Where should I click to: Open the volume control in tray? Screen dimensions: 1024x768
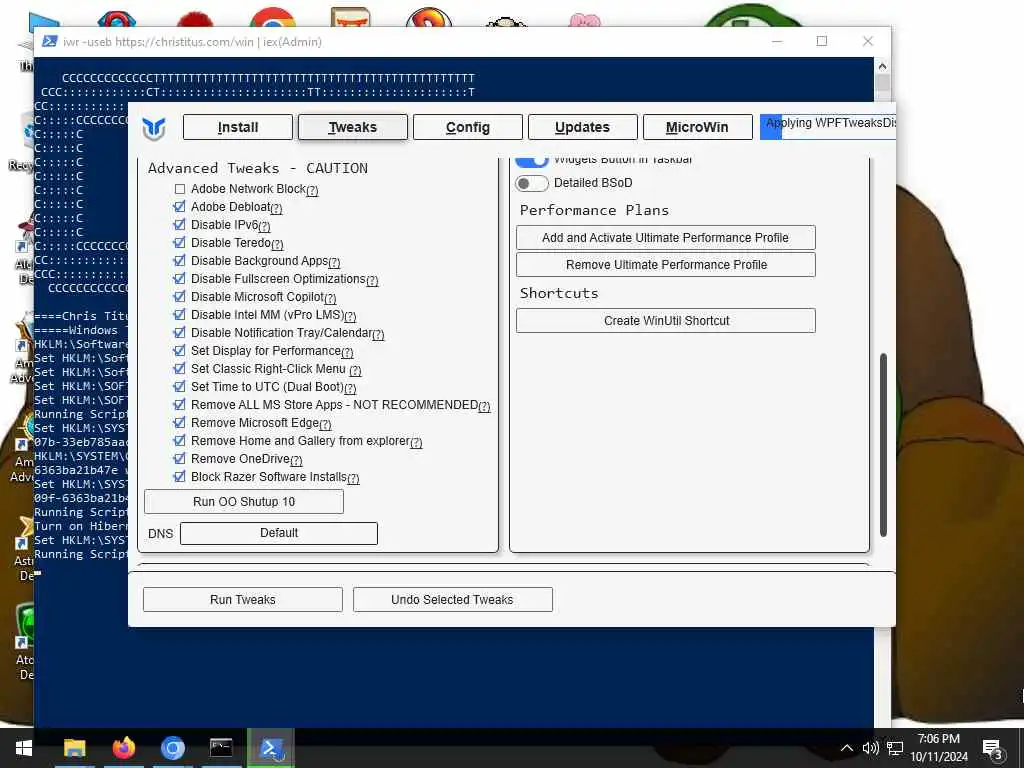click(870, 748)
